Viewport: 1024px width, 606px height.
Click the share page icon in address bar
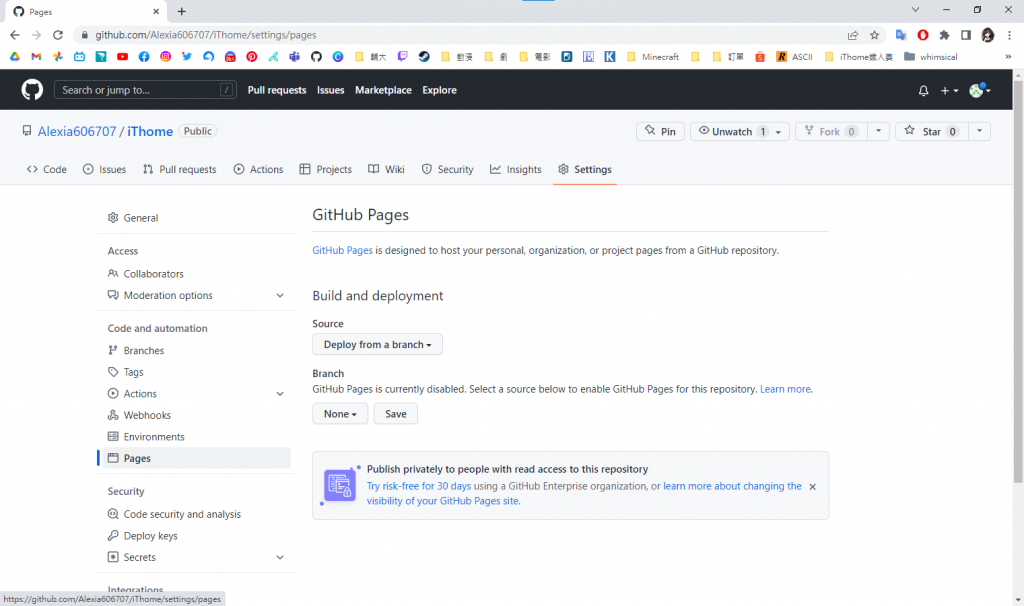(x=852, y=35)
